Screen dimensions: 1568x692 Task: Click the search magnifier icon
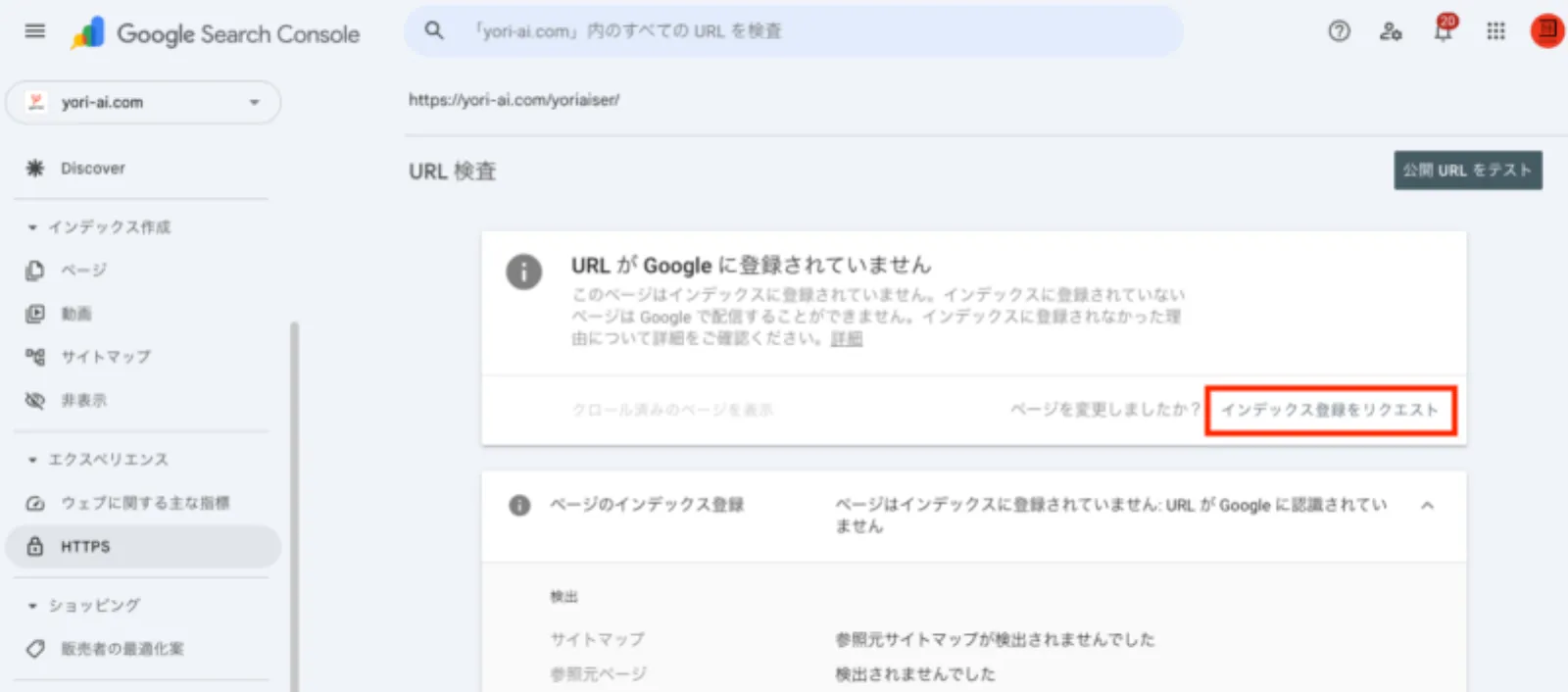(x=434, y=30)
